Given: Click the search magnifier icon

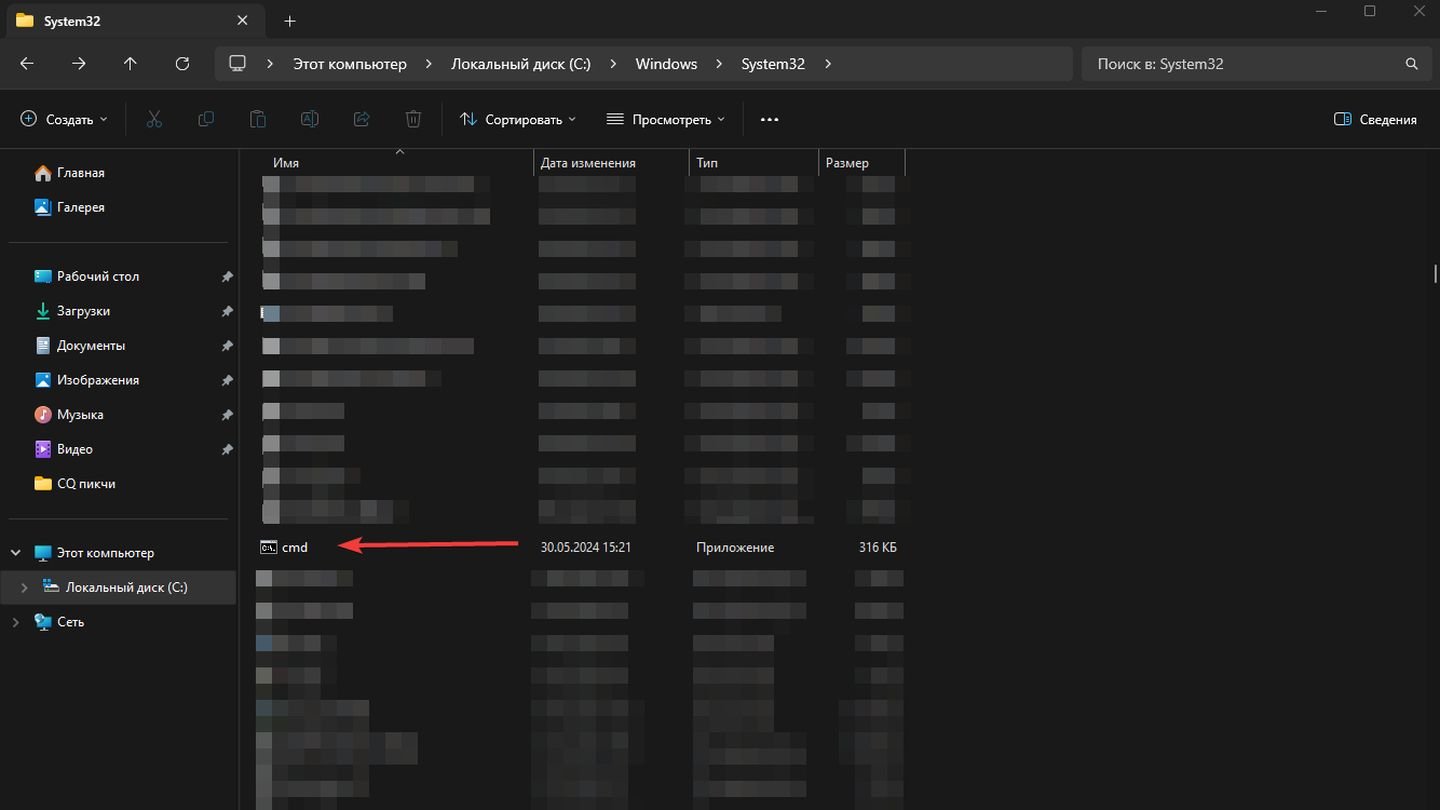Looking at the screenshot, I should tap(1412, 63).
